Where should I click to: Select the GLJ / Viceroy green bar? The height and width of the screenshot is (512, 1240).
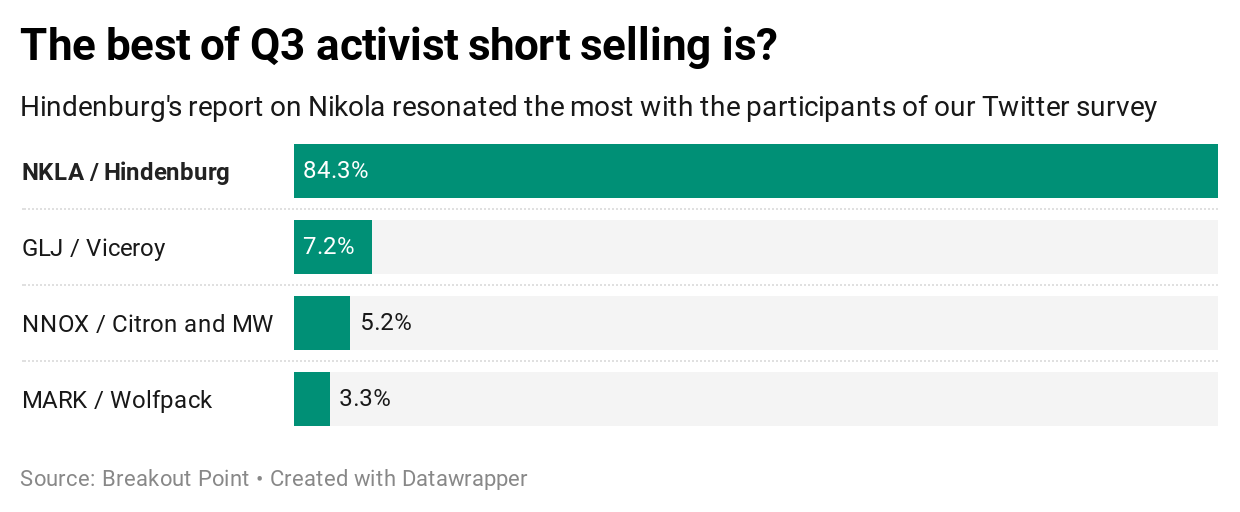[333, 247]
